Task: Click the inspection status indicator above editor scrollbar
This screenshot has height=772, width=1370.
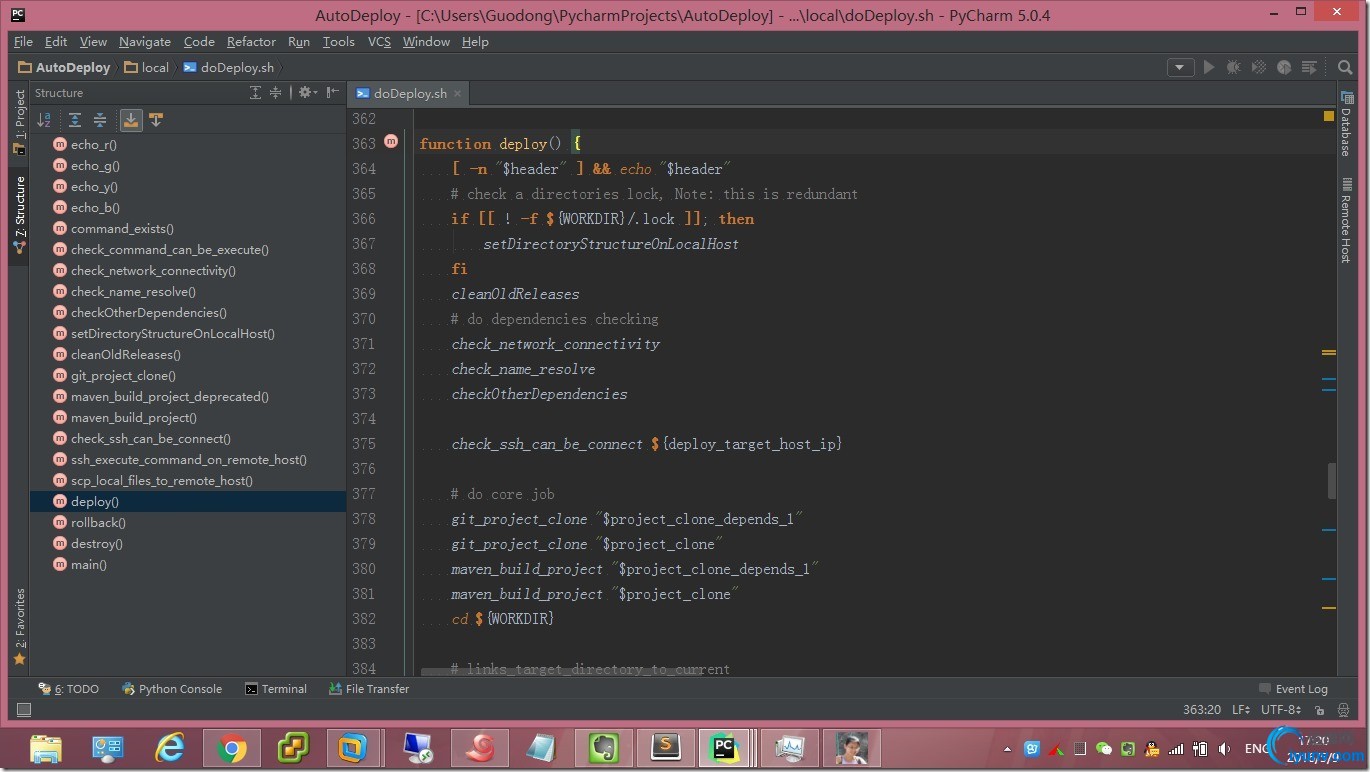Action: click(1328, 116)
